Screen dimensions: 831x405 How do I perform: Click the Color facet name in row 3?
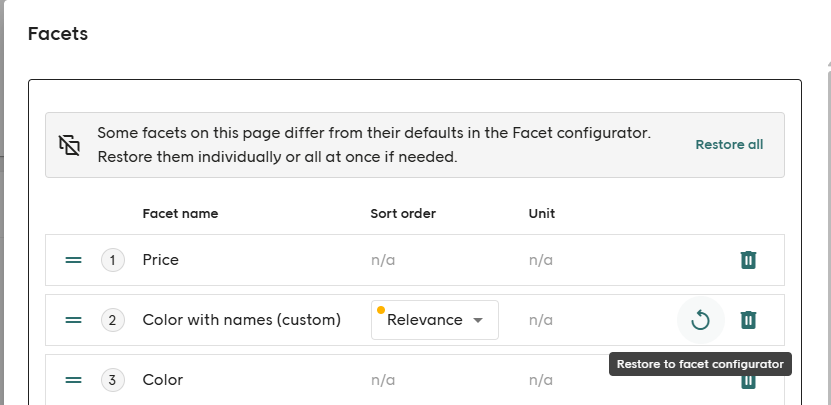pyautogui.click(x=163, y=380)
